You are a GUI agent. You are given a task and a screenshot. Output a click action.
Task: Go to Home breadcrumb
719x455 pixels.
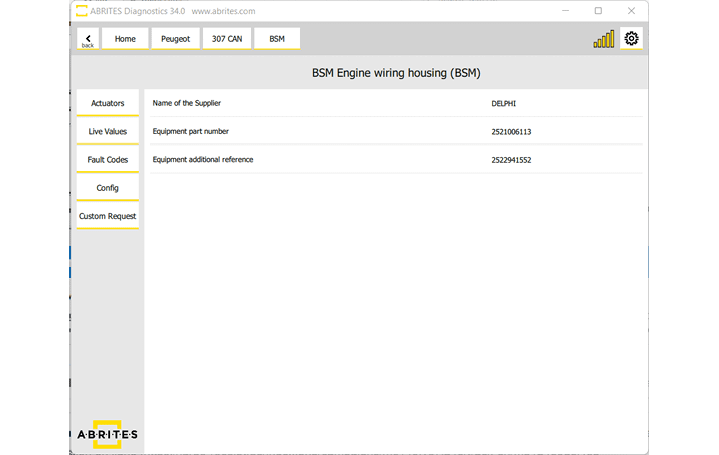pos(125,39)
